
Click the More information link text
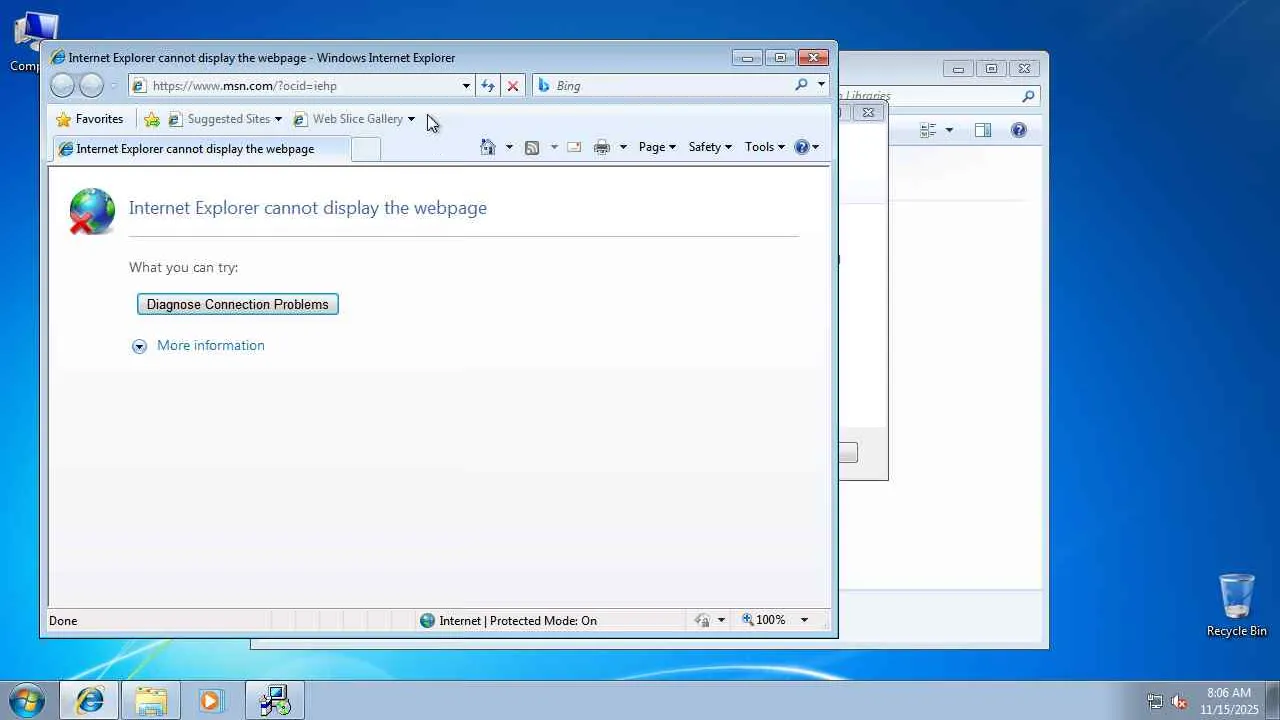(x=211, y=346)
